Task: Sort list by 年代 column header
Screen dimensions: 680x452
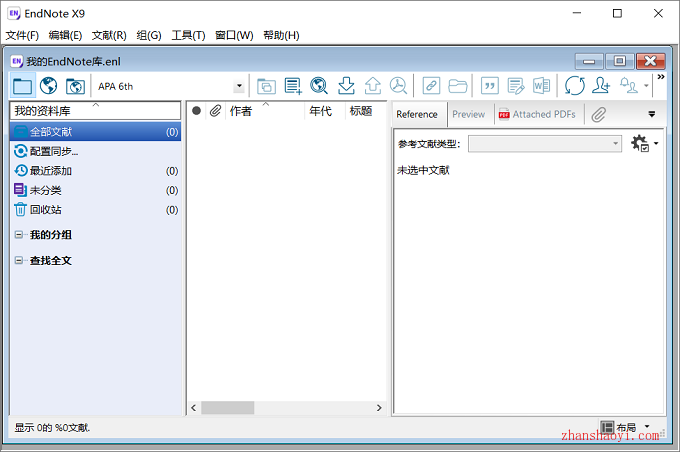Action: tap(325, 111)
